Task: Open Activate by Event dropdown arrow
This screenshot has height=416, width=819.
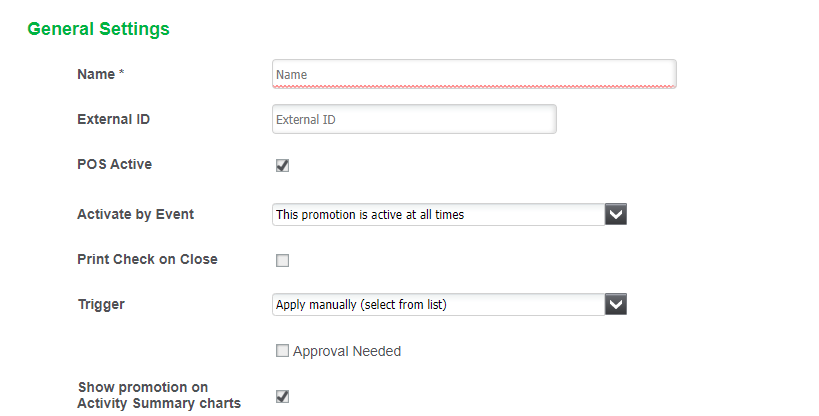Action: pyautogui.click(x=615, y=214)
